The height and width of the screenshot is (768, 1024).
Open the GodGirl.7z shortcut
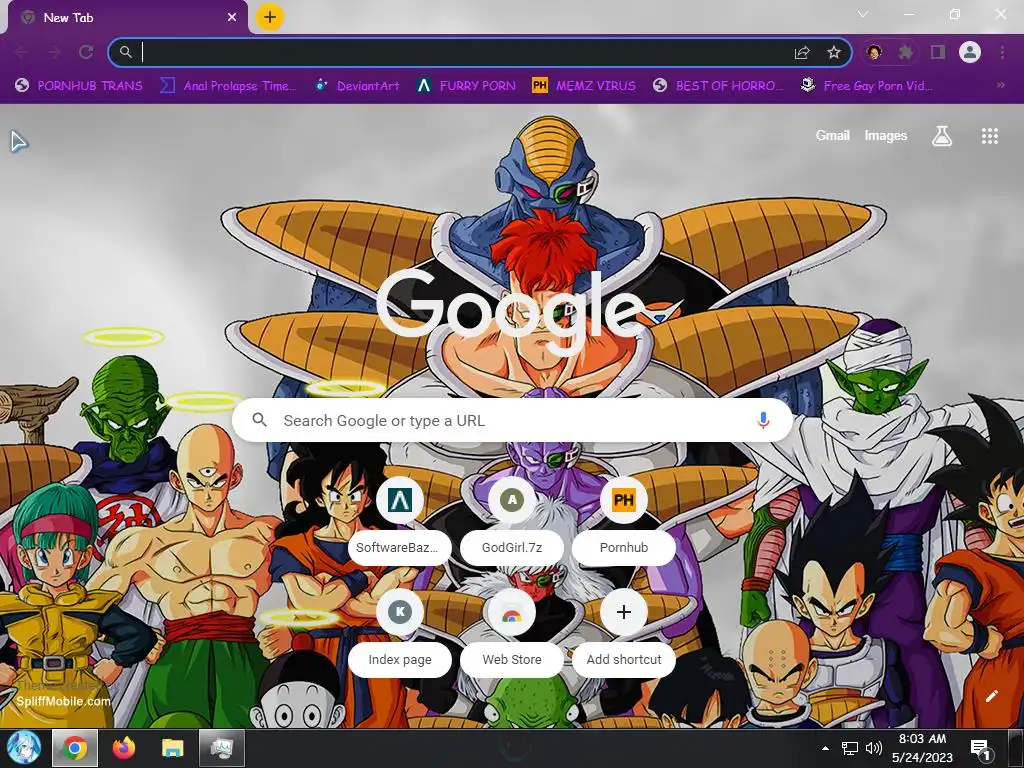512,520
